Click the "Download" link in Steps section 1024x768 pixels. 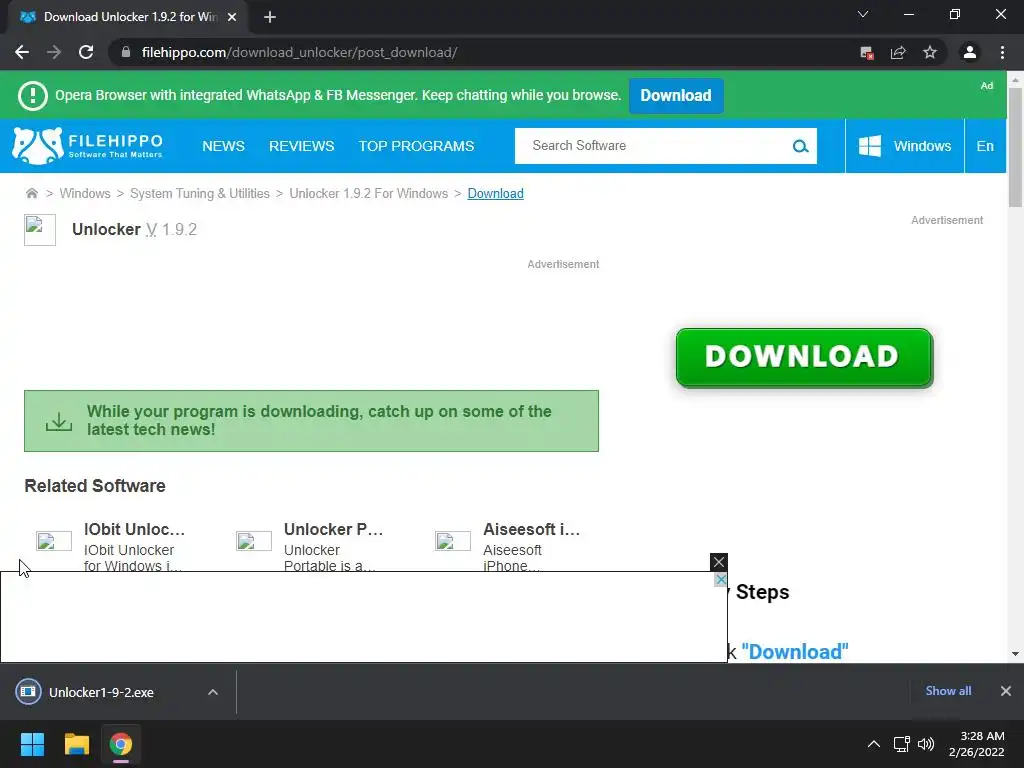coord(795,651)
